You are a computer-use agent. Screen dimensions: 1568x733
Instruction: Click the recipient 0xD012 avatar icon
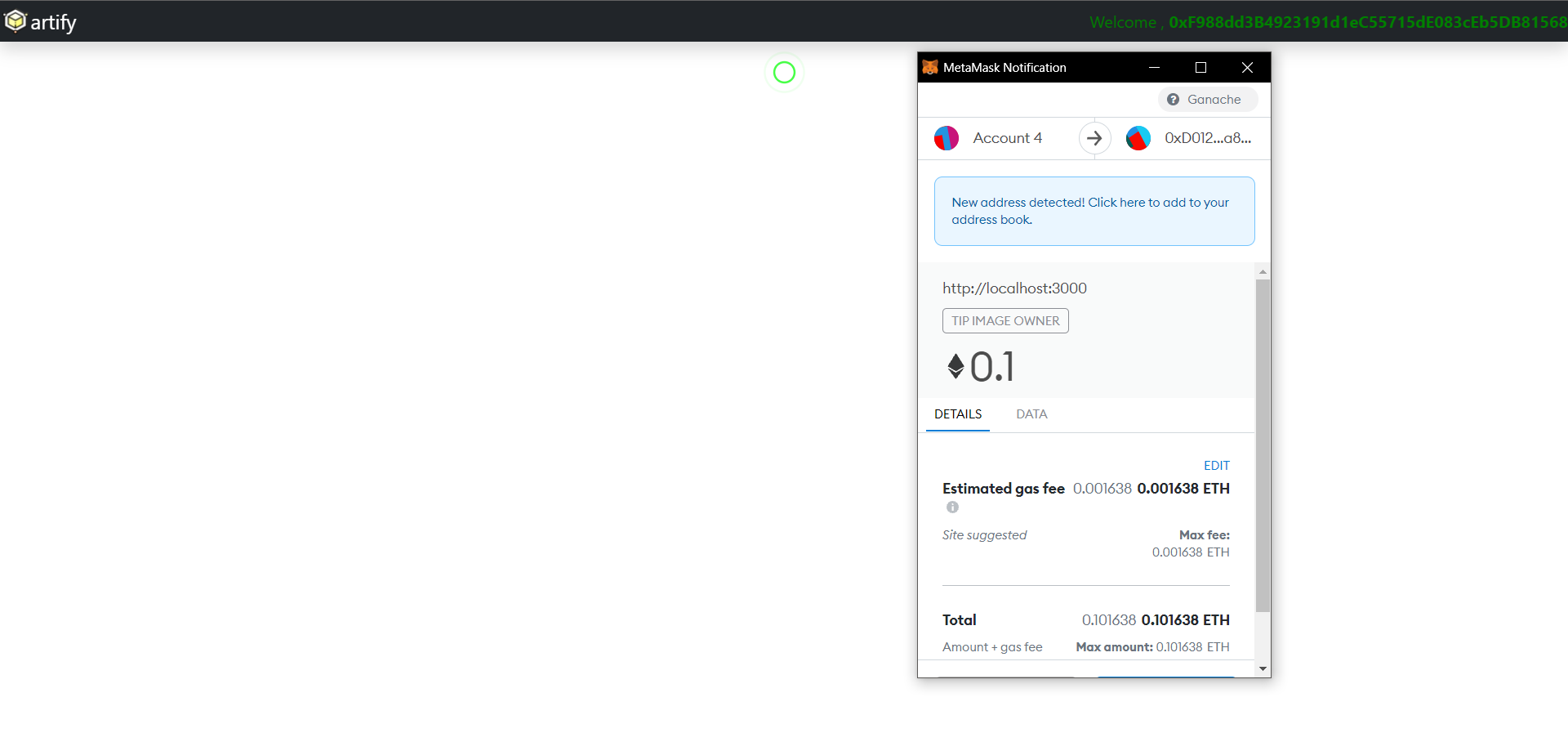1138,138
